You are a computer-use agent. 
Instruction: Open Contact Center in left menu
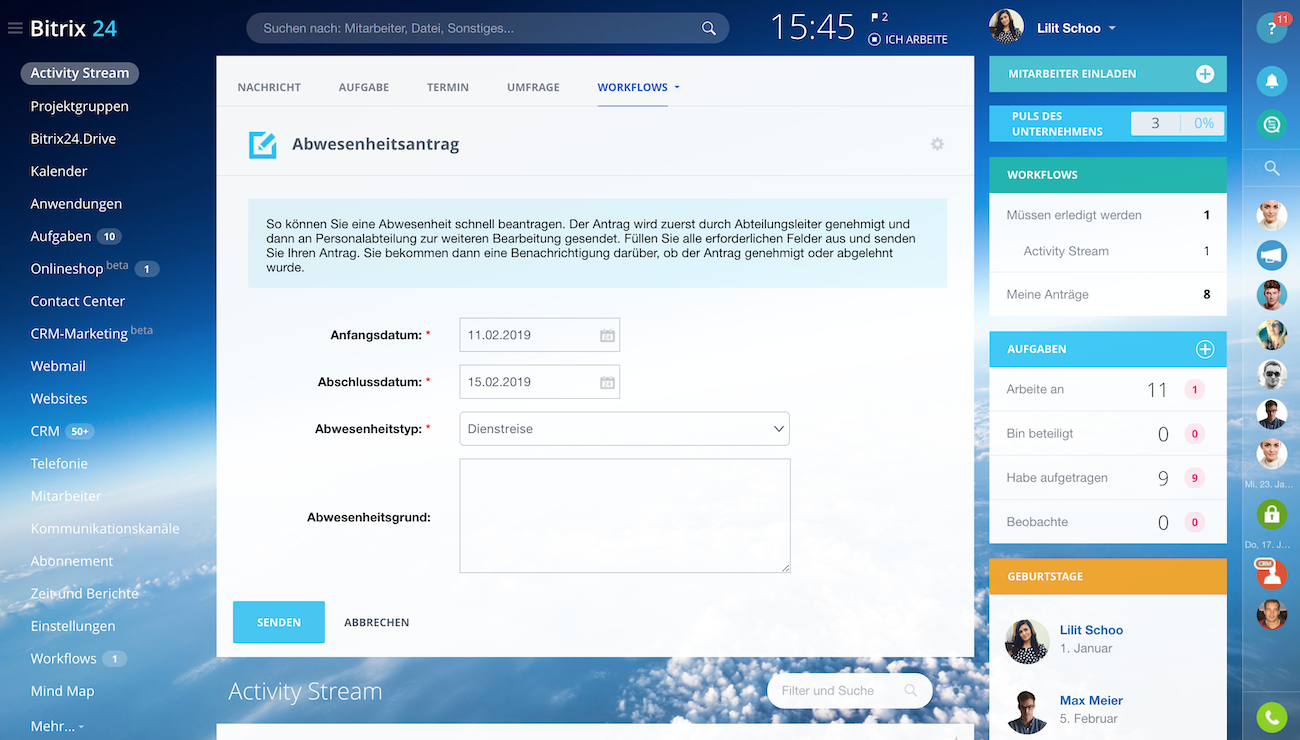click(78, 301)
